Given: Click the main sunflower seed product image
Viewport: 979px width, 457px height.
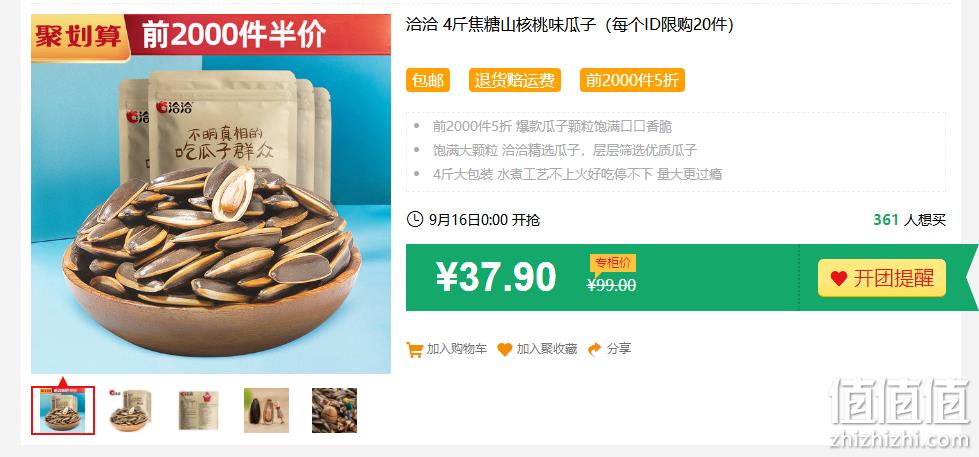Looking at the screenshot, I should click(x=211, y=194).
